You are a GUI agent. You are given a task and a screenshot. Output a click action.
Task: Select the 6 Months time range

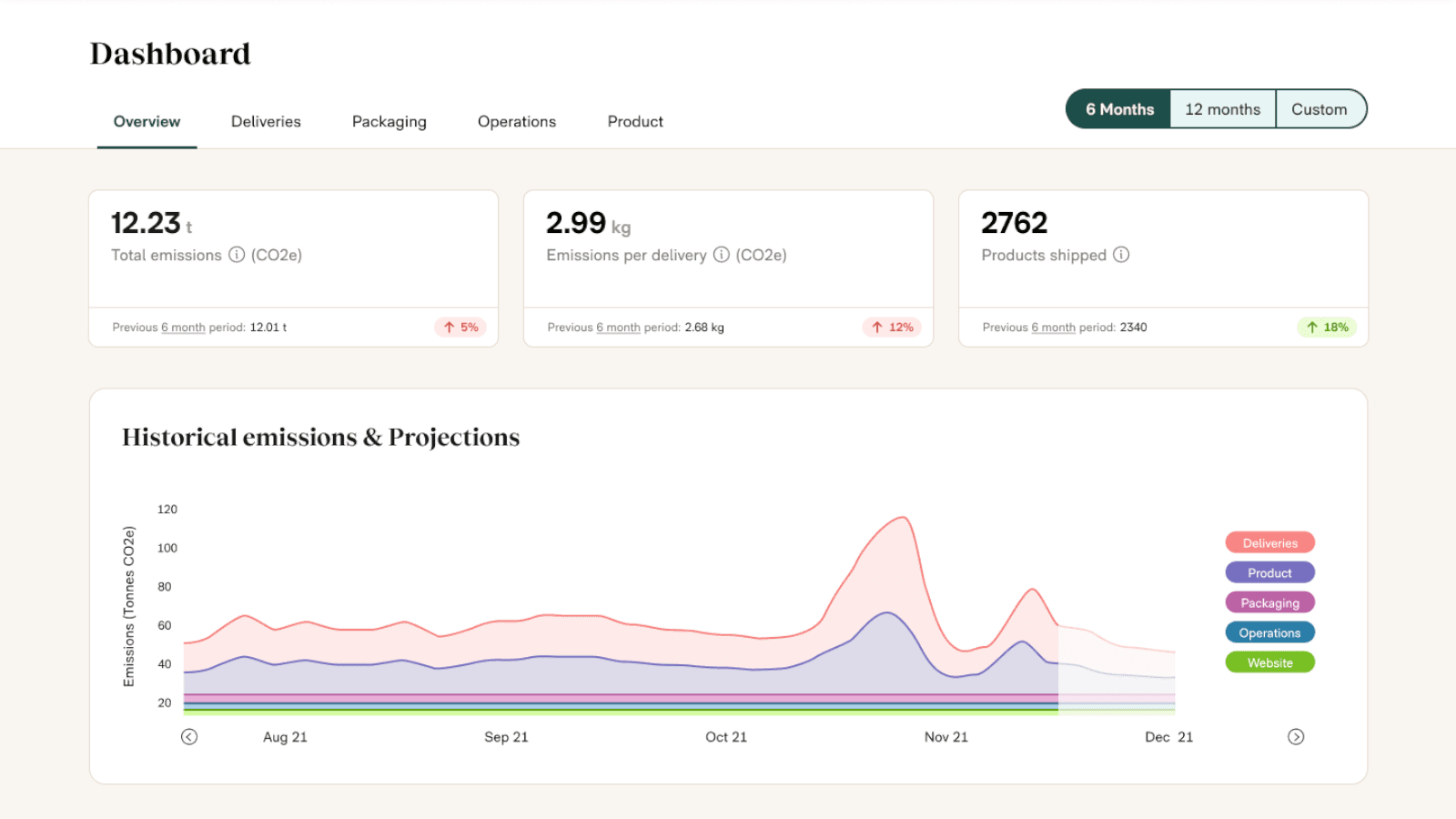[x=1118, y=108]
